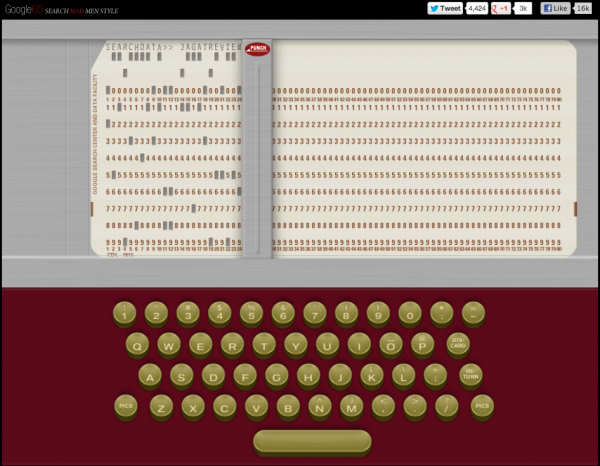Tap the G key
This screenshot has height=466, width=600.
pos(277,376)
